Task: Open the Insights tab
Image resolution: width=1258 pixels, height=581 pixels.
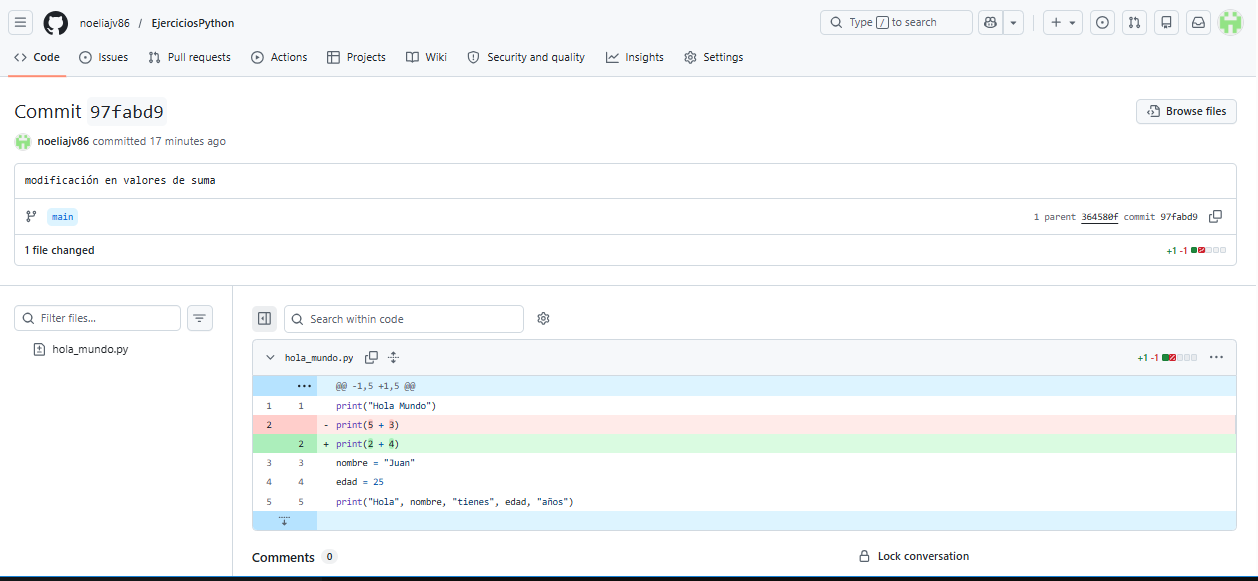Action: 634,57
